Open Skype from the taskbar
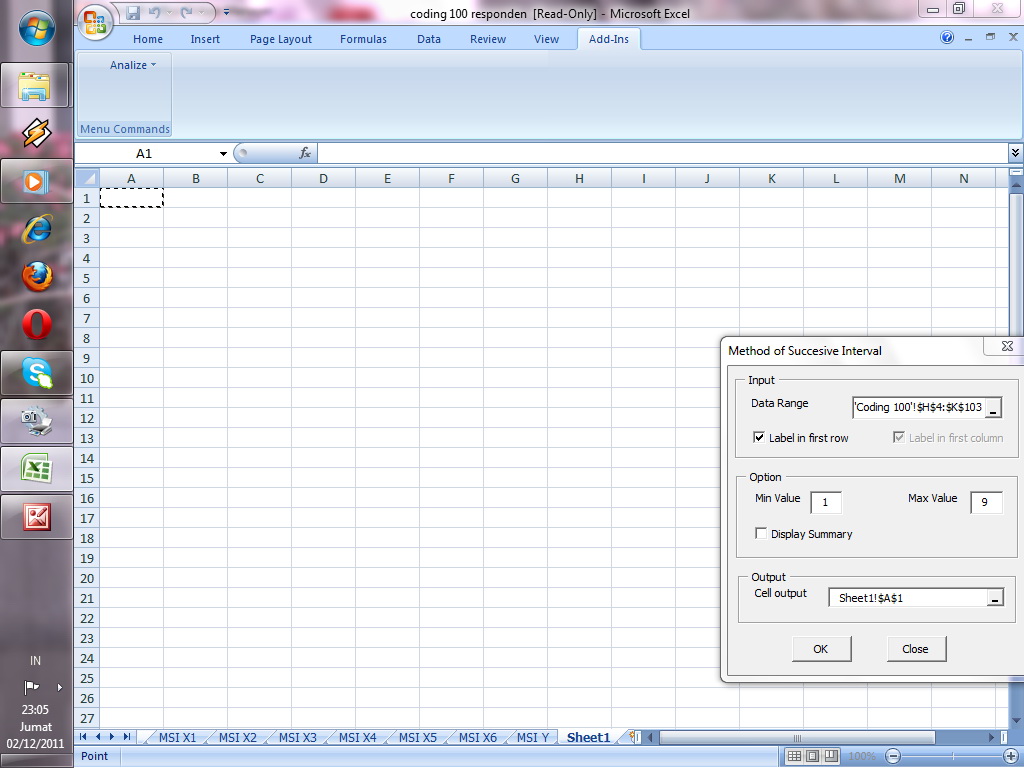 coord(37,373)
